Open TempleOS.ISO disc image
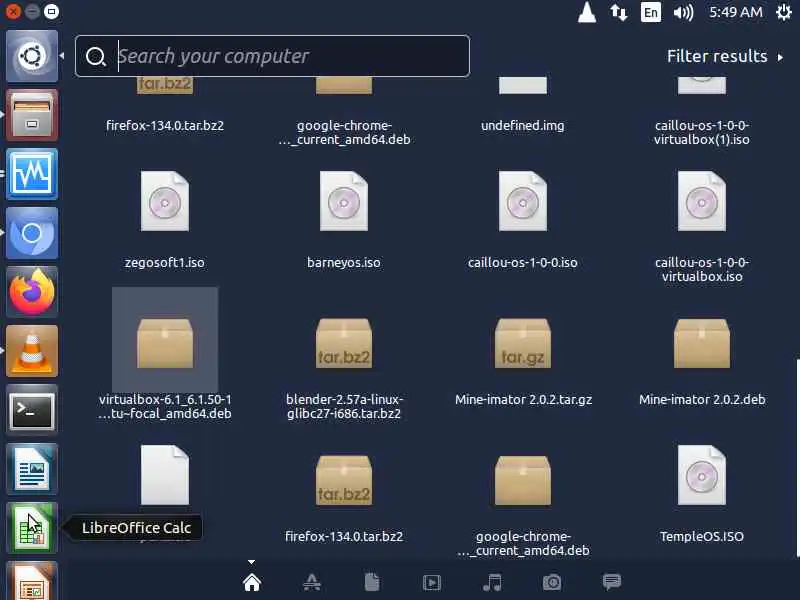Screen dimensions: 800x600 (702, 475)
